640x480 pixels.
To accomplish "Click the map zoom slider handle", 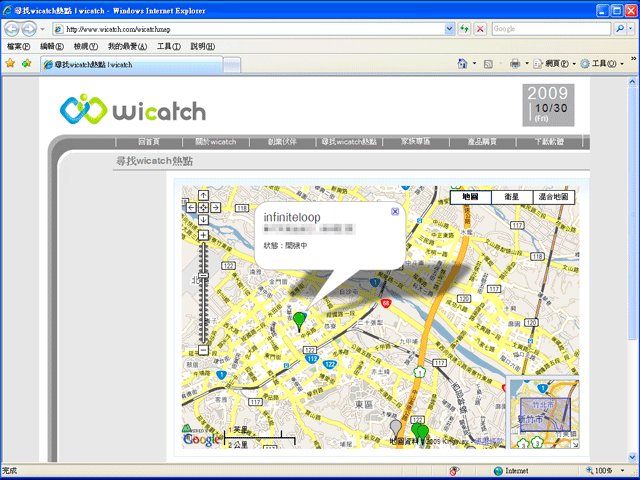I will (203, 275).
